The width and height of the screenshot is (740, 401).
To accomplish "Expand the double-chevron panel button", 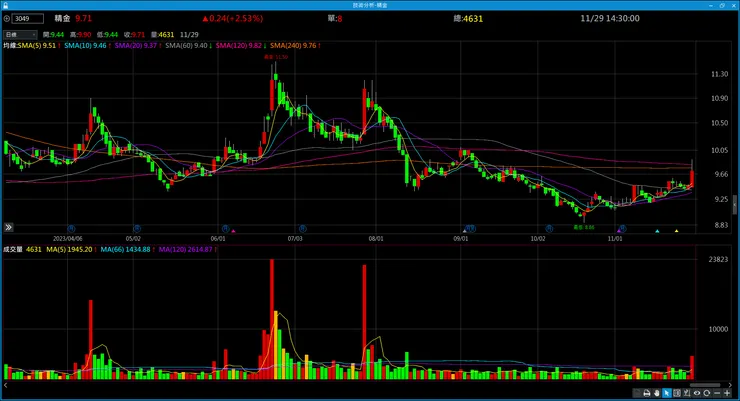I will pyautogui.click(x=8, y=227).
